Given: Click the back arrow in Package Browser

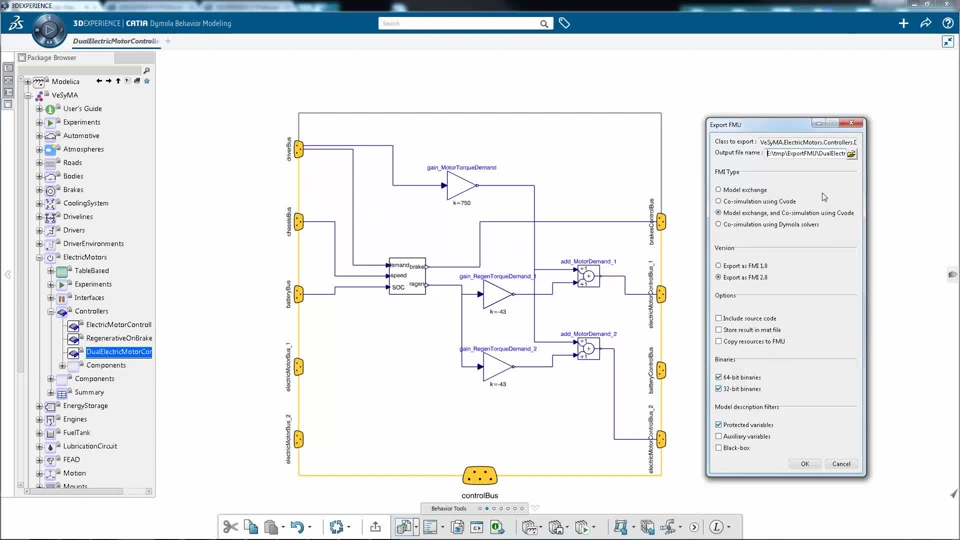Looking at the screenshot, I should (x=99, y=81).
